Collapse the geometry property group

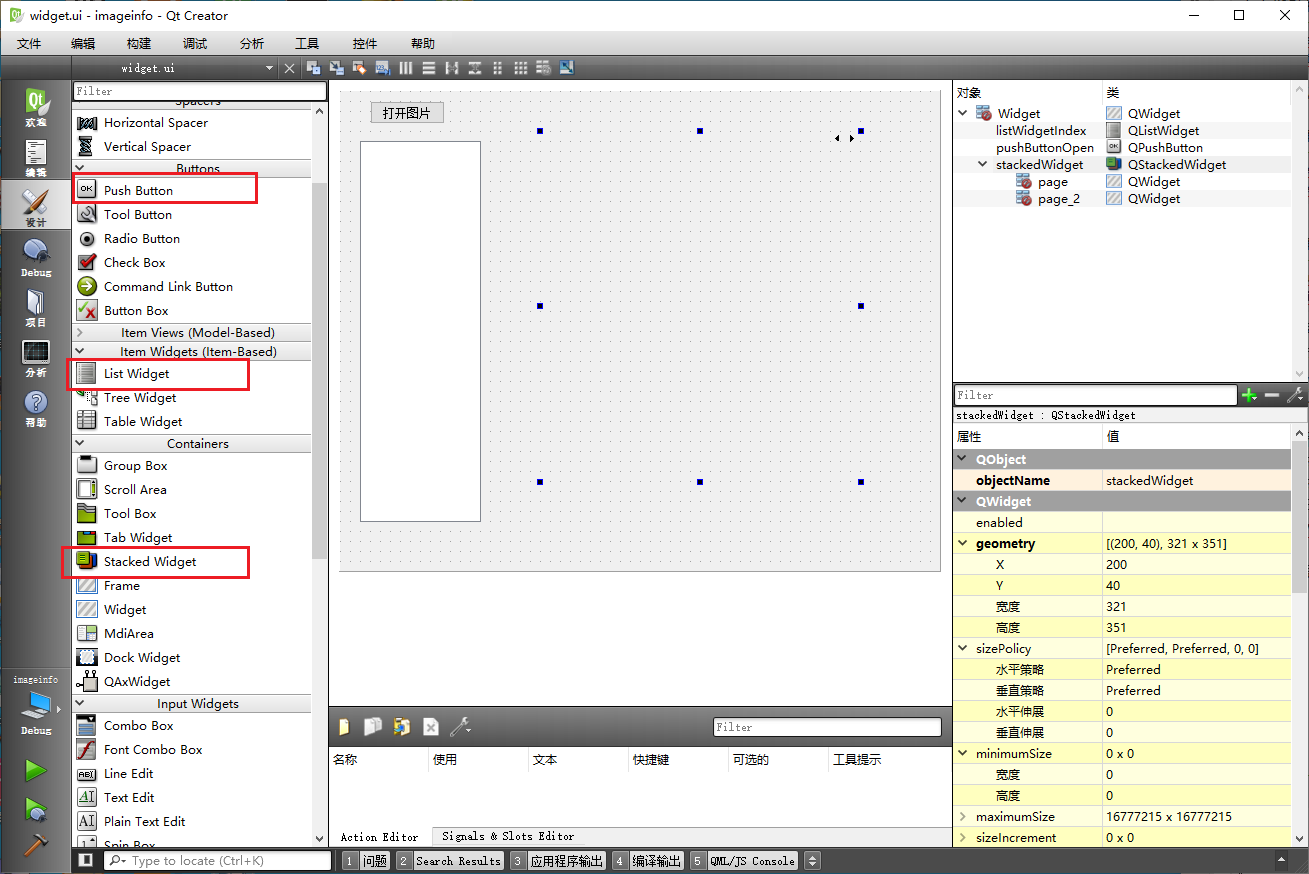[x=962, y=543]
